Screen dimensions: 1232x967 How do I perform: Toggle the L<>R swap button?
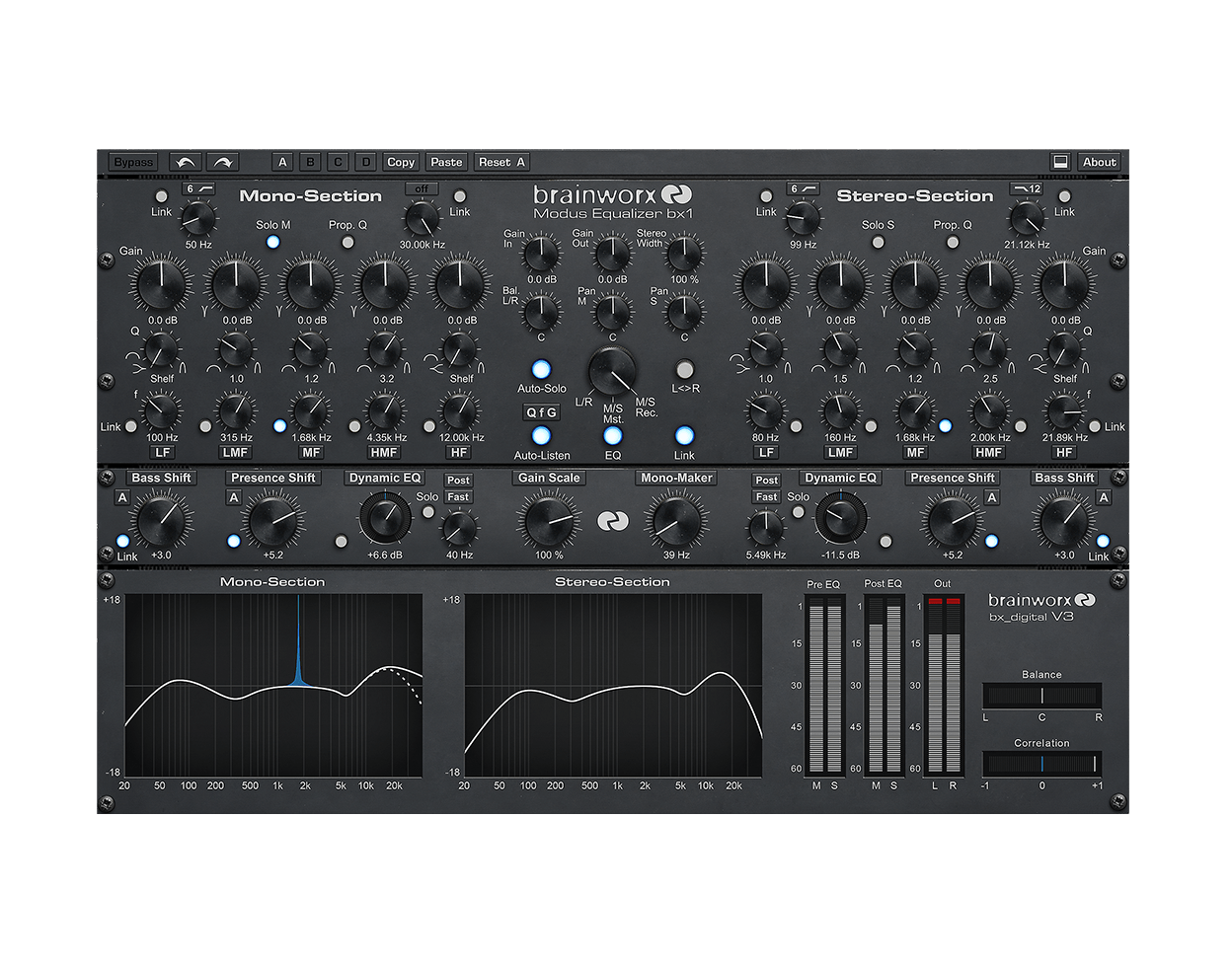coord(684,369)
